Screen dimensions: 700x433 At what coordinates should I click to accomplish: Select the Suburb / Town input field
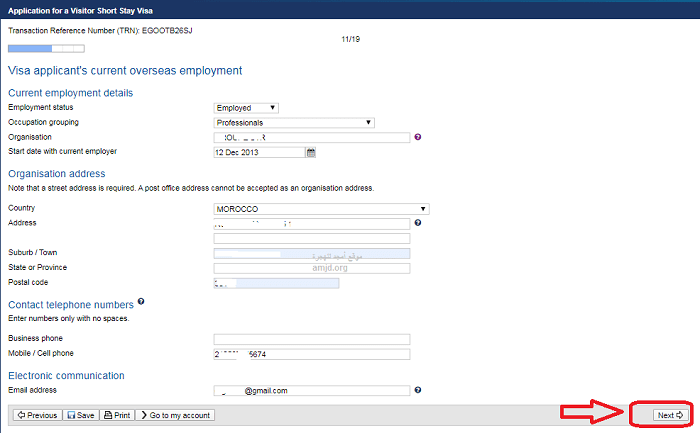tap(311, 254)
